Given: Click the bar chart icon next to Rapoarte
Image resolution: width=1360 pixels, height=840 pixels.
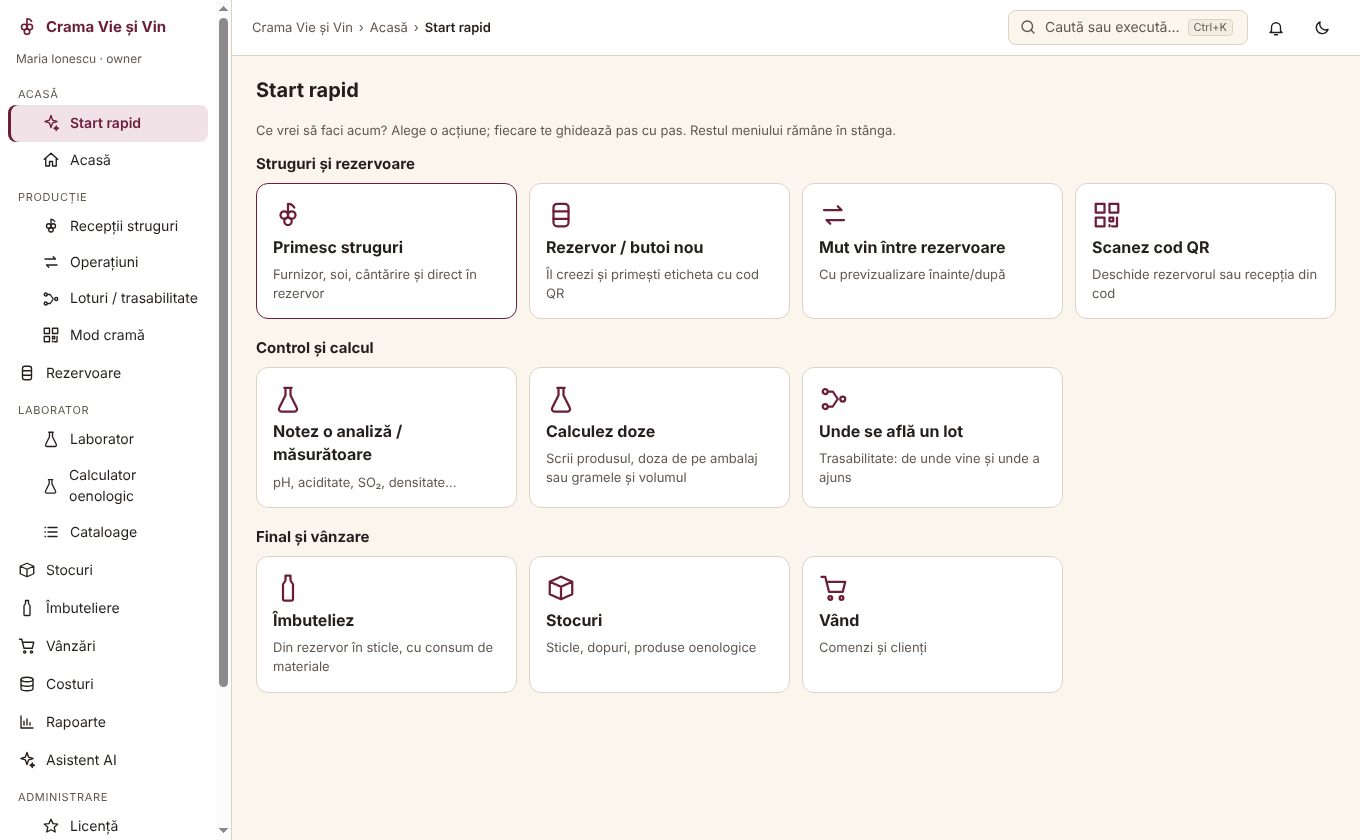Looking at the screenshot, I should 27,722.
